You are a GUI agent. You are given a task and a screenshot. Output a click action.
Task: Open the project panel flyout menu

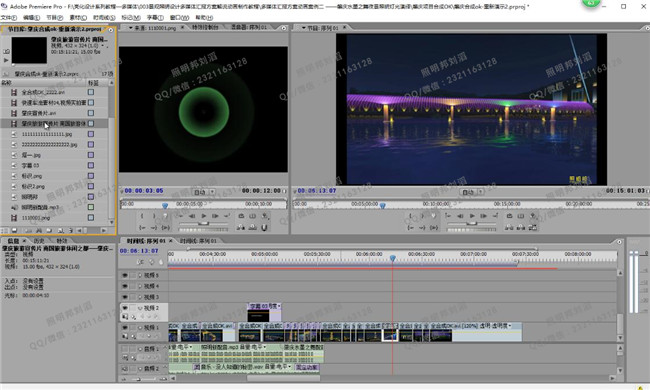tap(111, 30)
